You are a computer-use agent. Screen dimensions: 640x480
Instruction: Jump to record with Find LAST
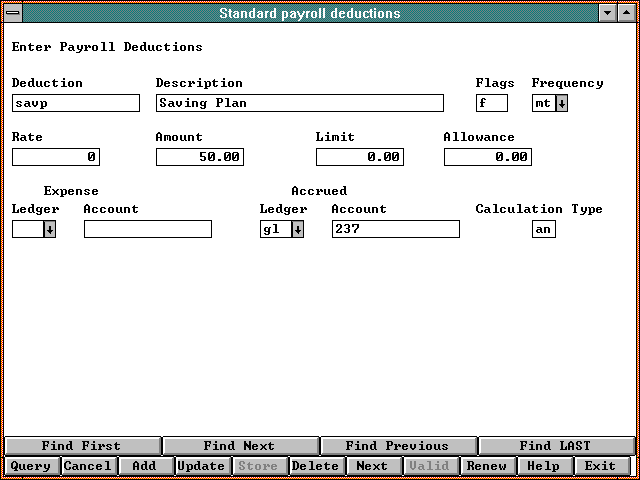[555, 446]
